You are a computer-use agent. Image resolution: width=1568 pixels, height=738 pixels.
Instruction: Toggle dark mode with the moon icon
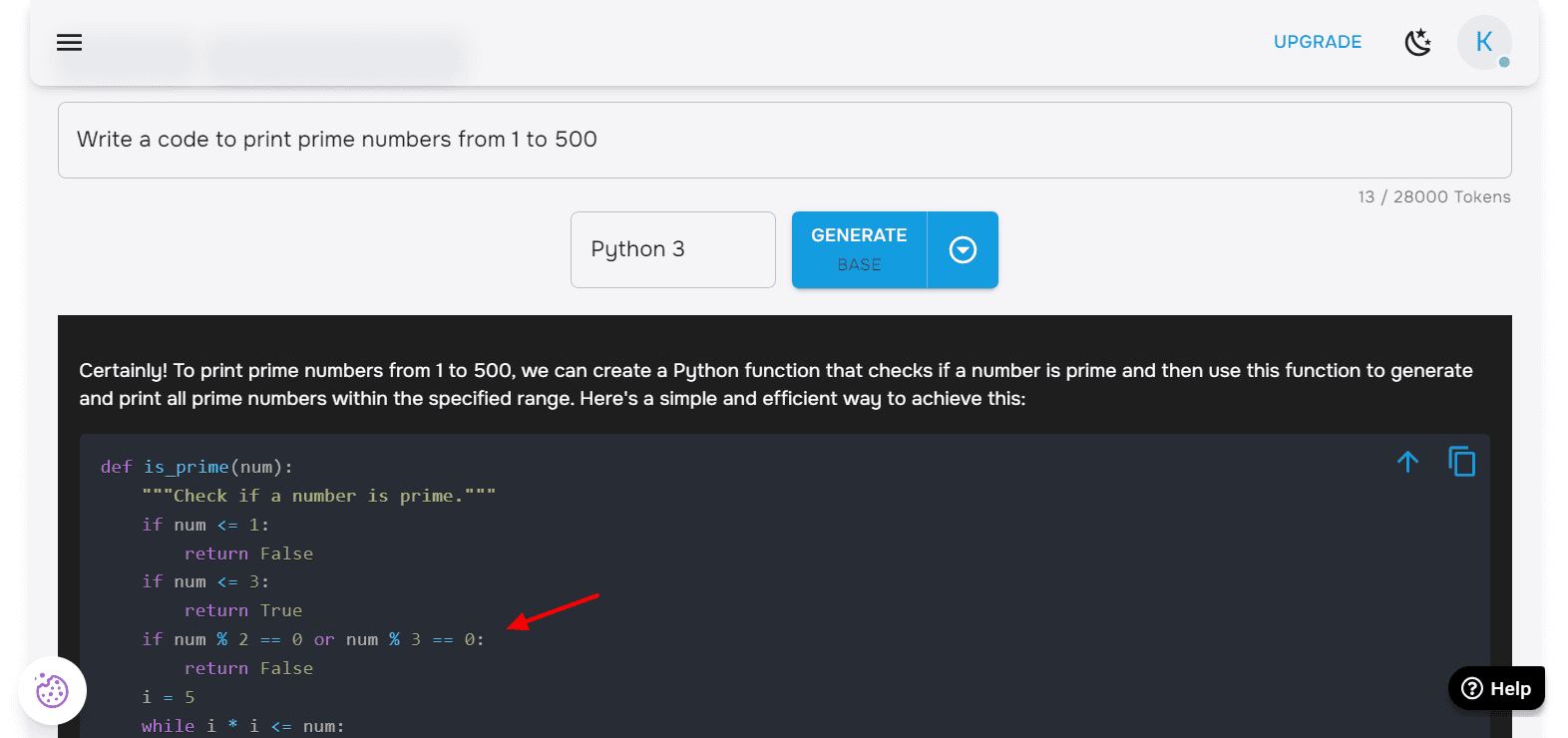pyautogui.click(x=1417, y=42)
